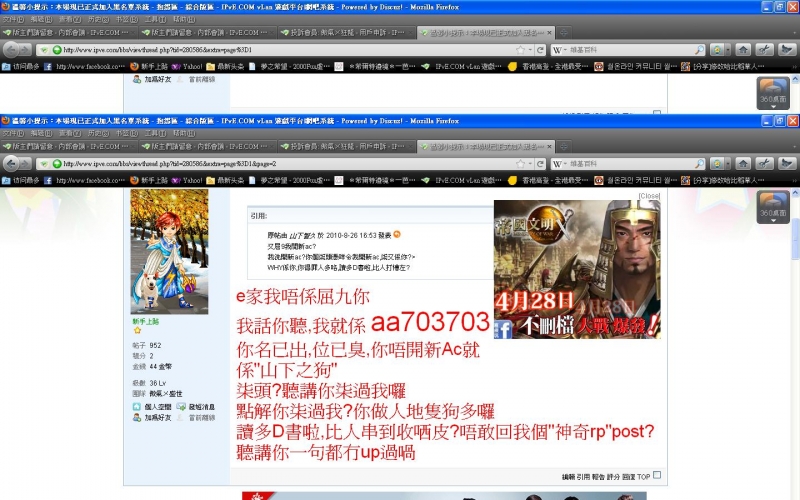Expand URL history dropdown in upper address bar
Image resolution: width=800 pixels, height=500 pixels.
pos(531,50)
